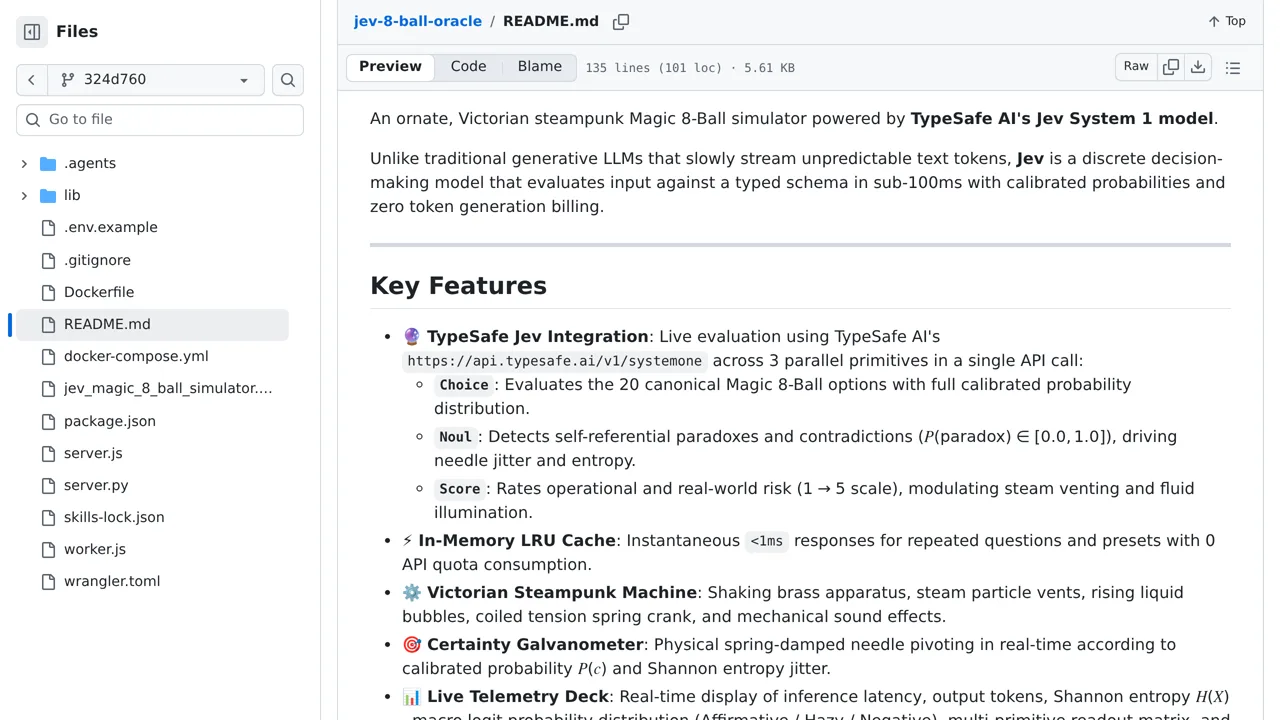Click the Key Features heading
Image resolution: width=1280 pixels, height=720 pixels.
click(x=458, y=286)
